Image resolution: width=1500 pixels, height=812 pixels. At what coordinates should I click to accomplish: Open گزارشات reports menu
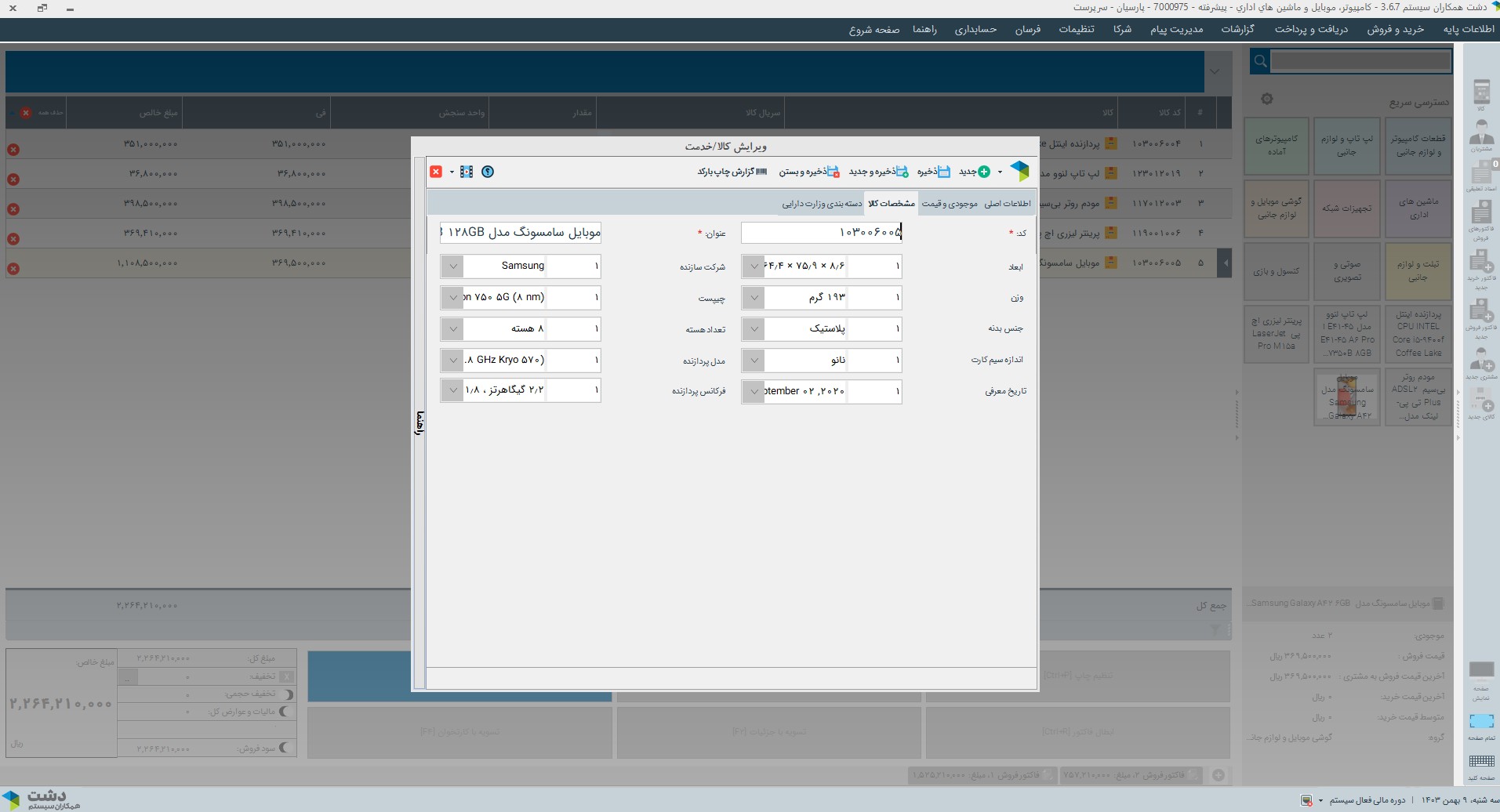(1237, 29)
